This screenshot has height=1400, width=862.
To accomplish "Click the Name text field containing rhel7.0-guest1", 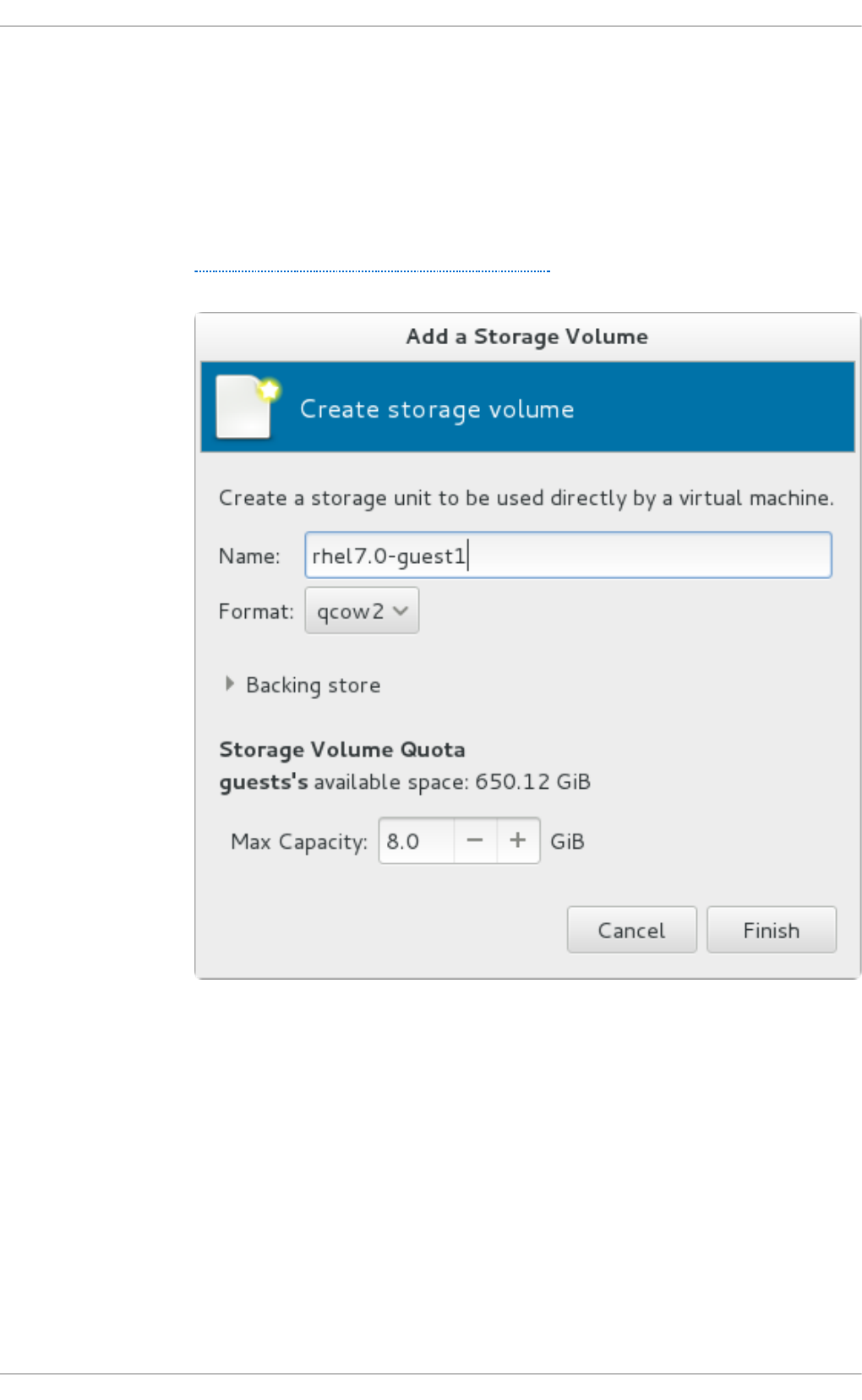I will pos(568,555).
